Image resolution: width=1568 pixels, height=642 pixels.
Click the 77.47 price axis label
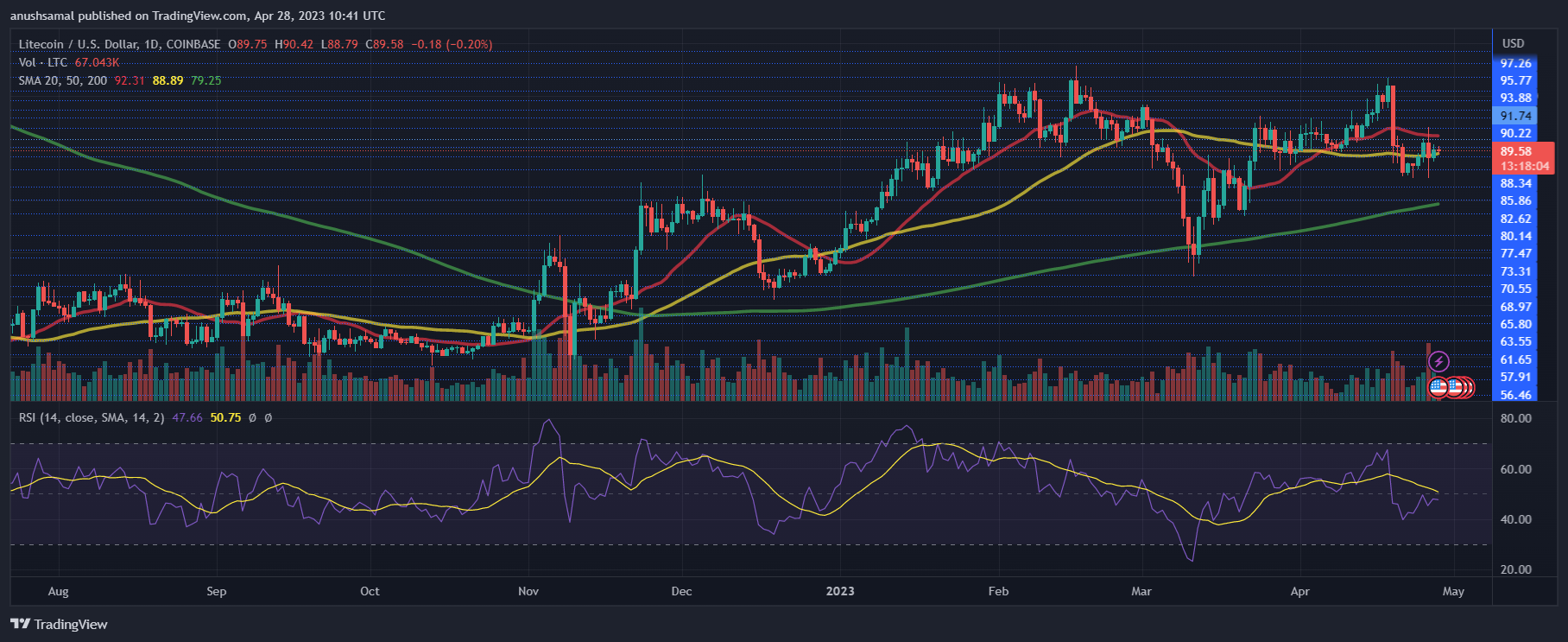tap(1515, 253)
